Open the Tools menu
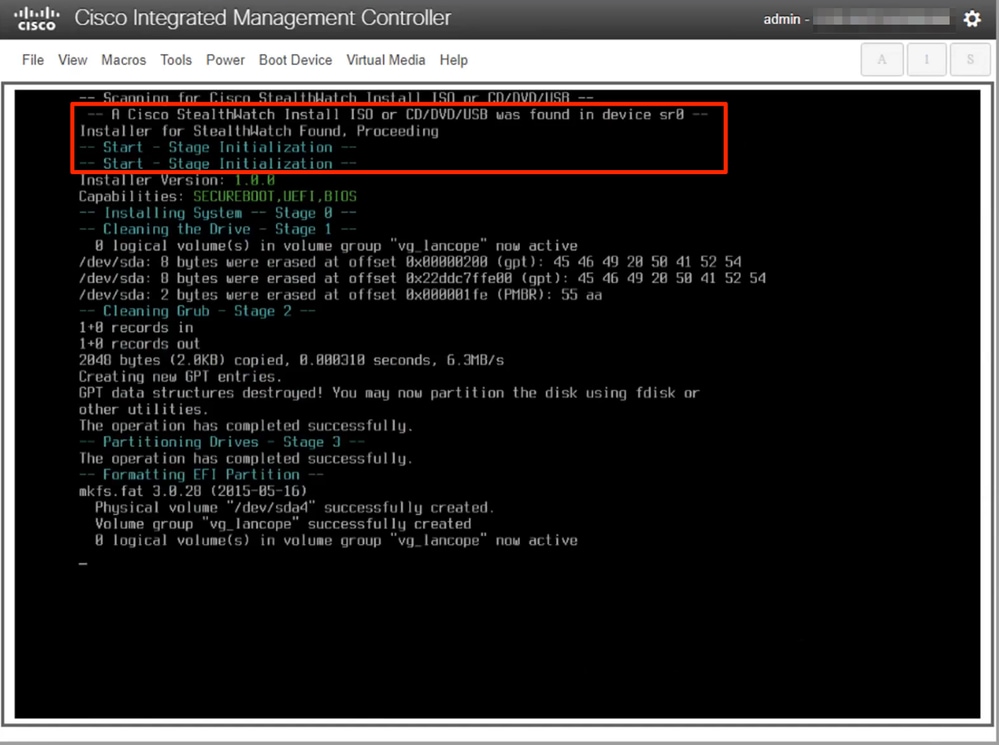Viewport: 999px width, 745px height. pos(176,60)
